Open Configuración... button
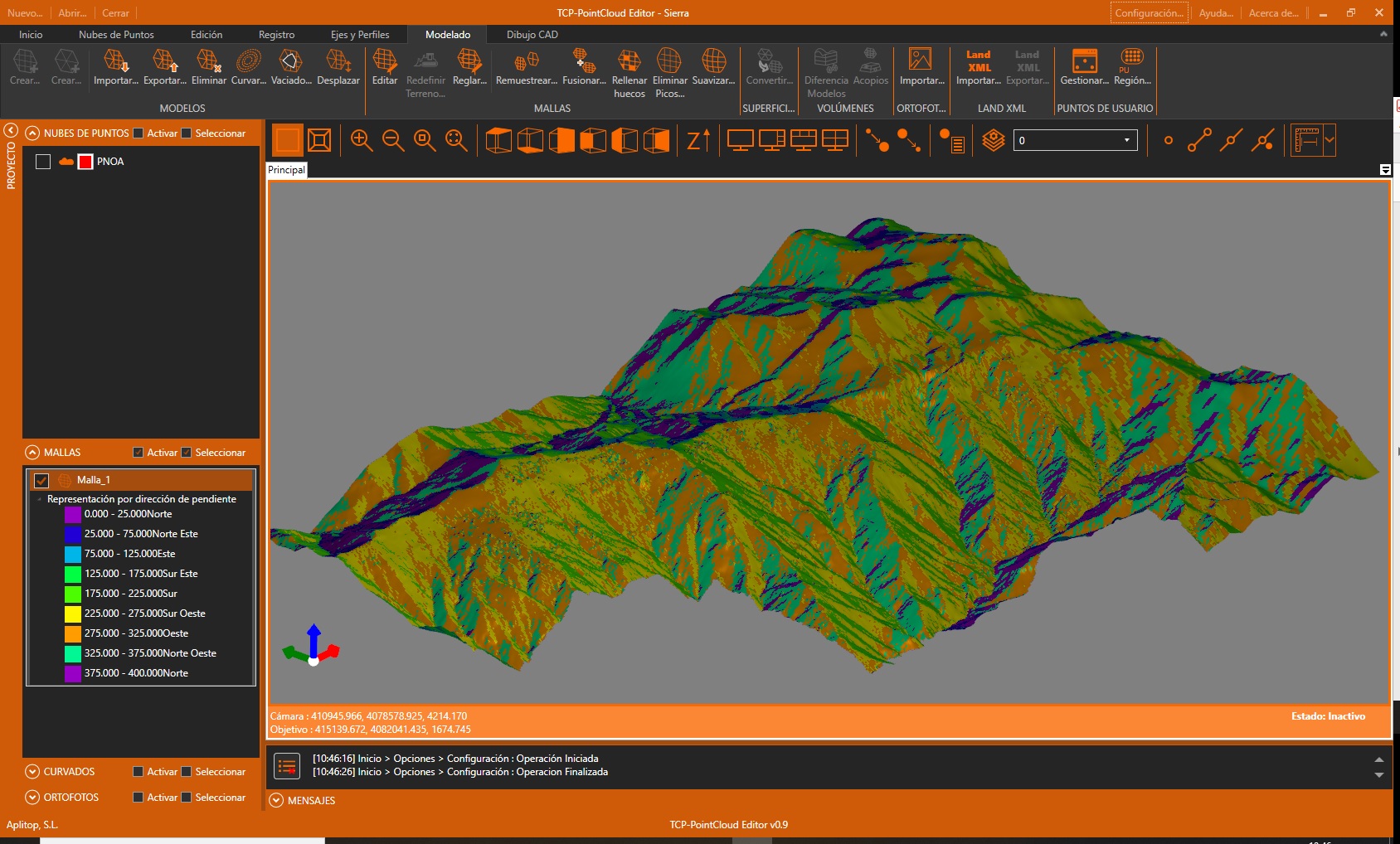The width and height of the screenshot is (1400, 844). pos(1149,13)
